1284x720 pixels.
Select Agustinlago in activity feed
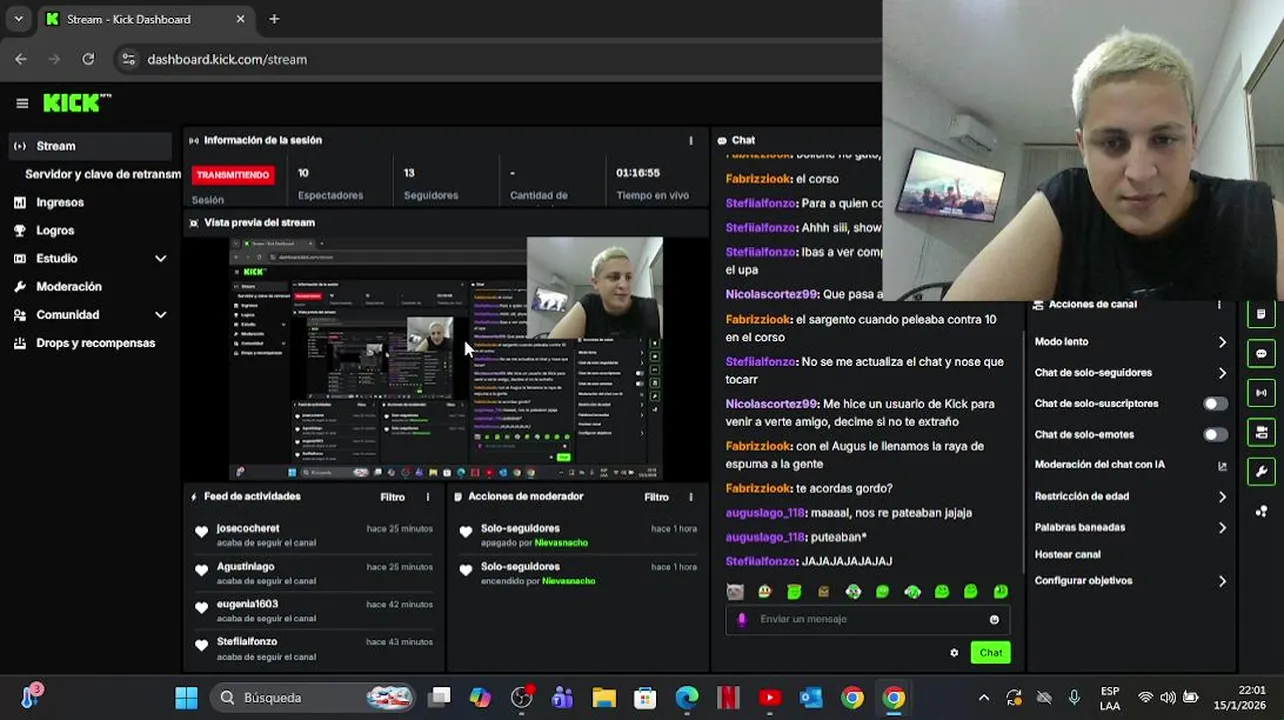click(x=245, y=567)
